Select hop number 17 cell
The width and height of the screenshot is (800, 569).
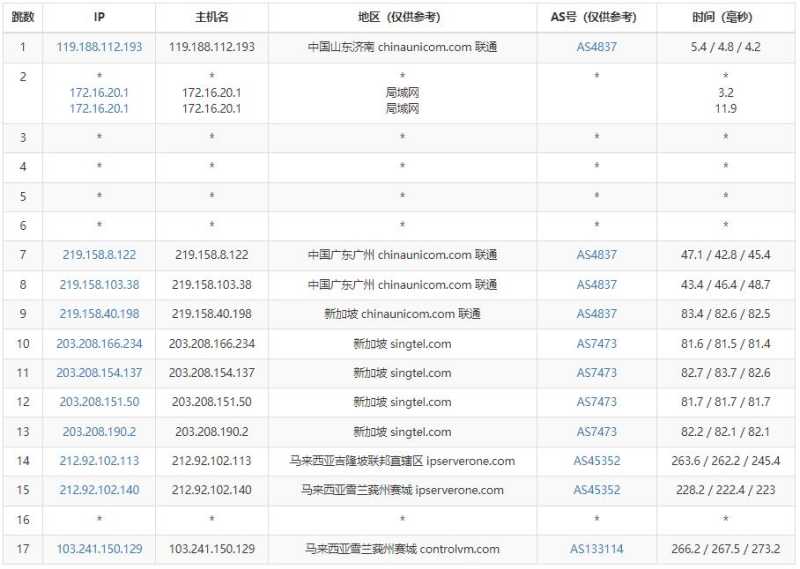23,549
